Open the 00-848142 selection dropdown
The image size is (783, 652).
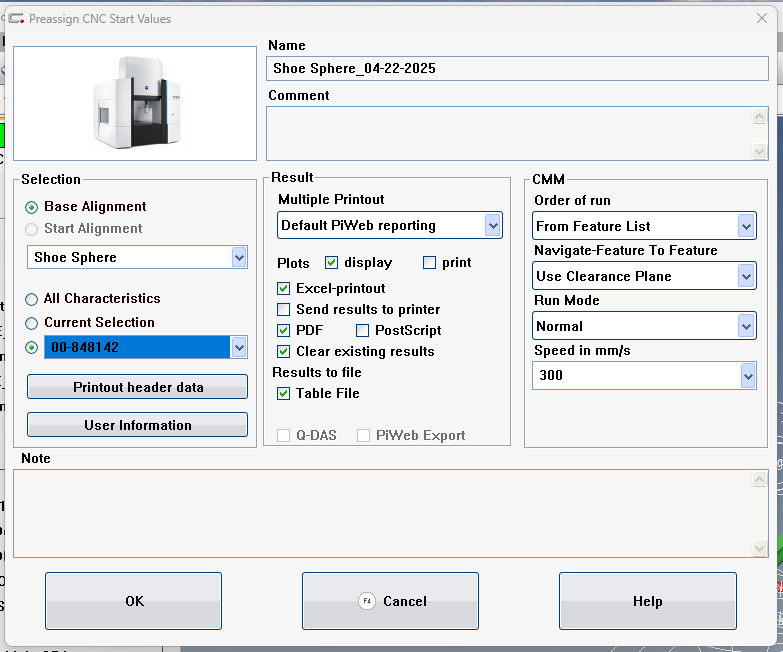pos(239,347)
